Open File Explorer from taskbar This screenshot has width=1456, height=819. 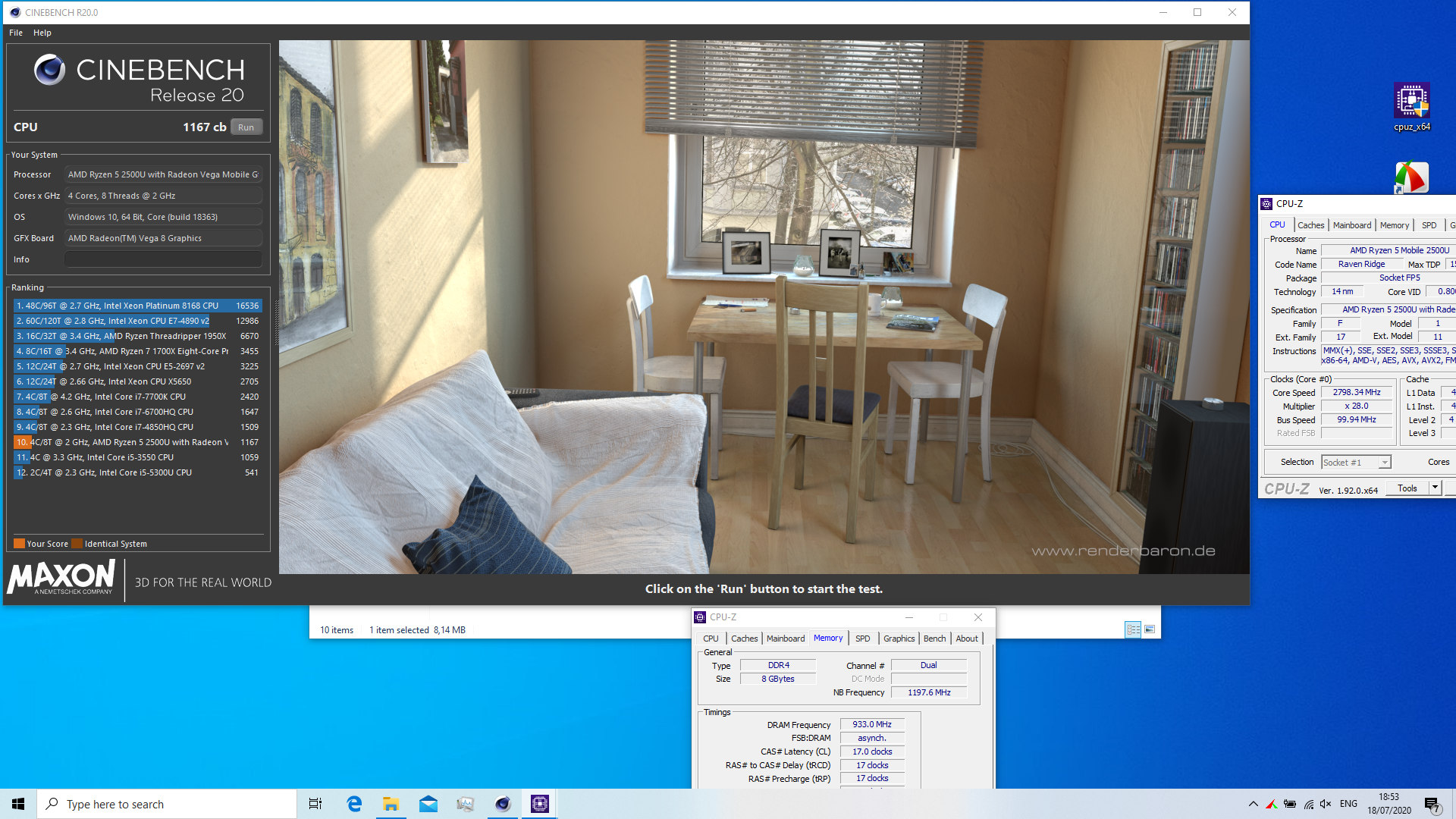[391, 804]
